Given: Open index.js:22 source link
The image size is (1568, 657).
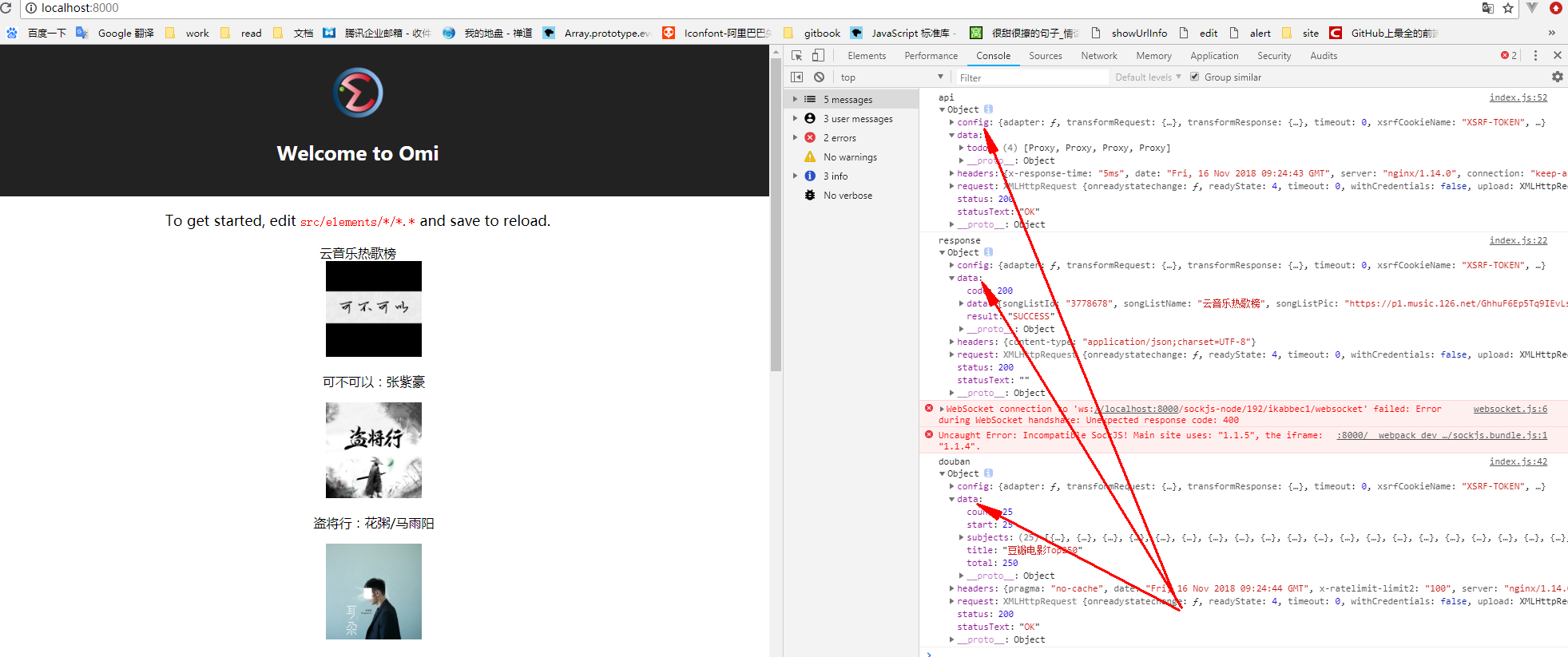Looking at the screenshot, I should pyautogui.click(x=1518, y=240).
